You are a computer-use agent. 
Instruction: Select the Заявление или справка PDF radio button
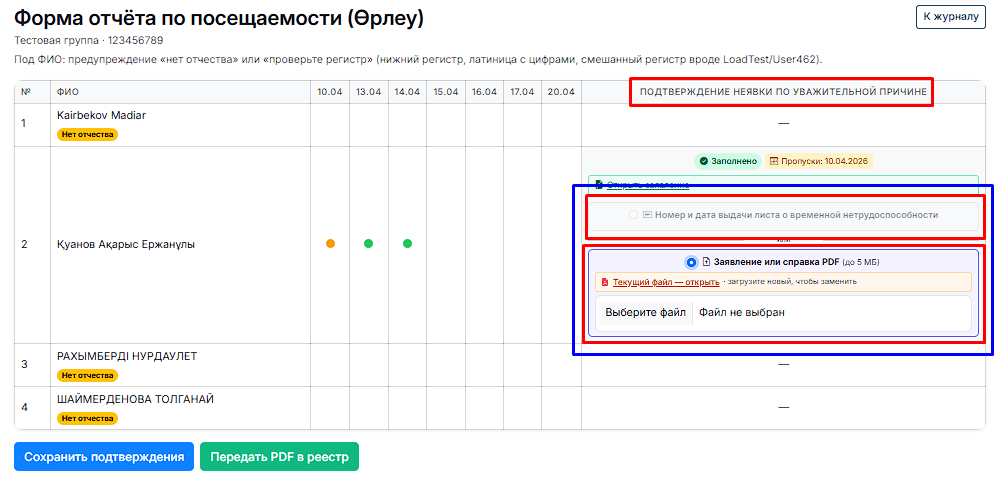pos(691,262)
